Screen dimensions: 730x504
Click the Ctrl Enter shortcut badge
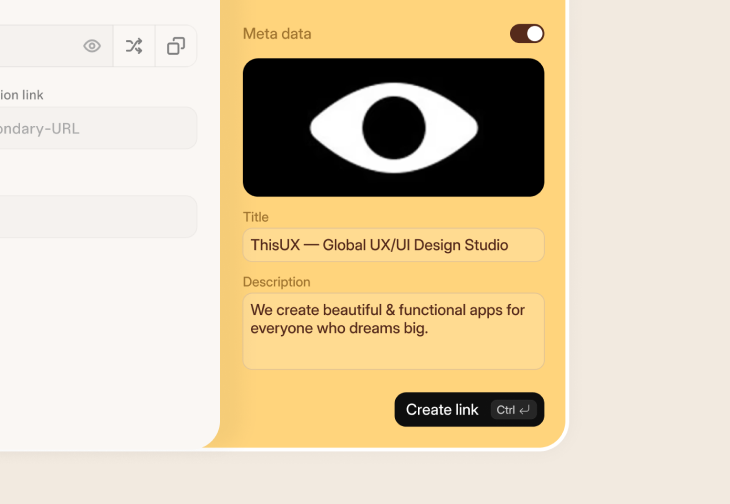pos(514,410)
